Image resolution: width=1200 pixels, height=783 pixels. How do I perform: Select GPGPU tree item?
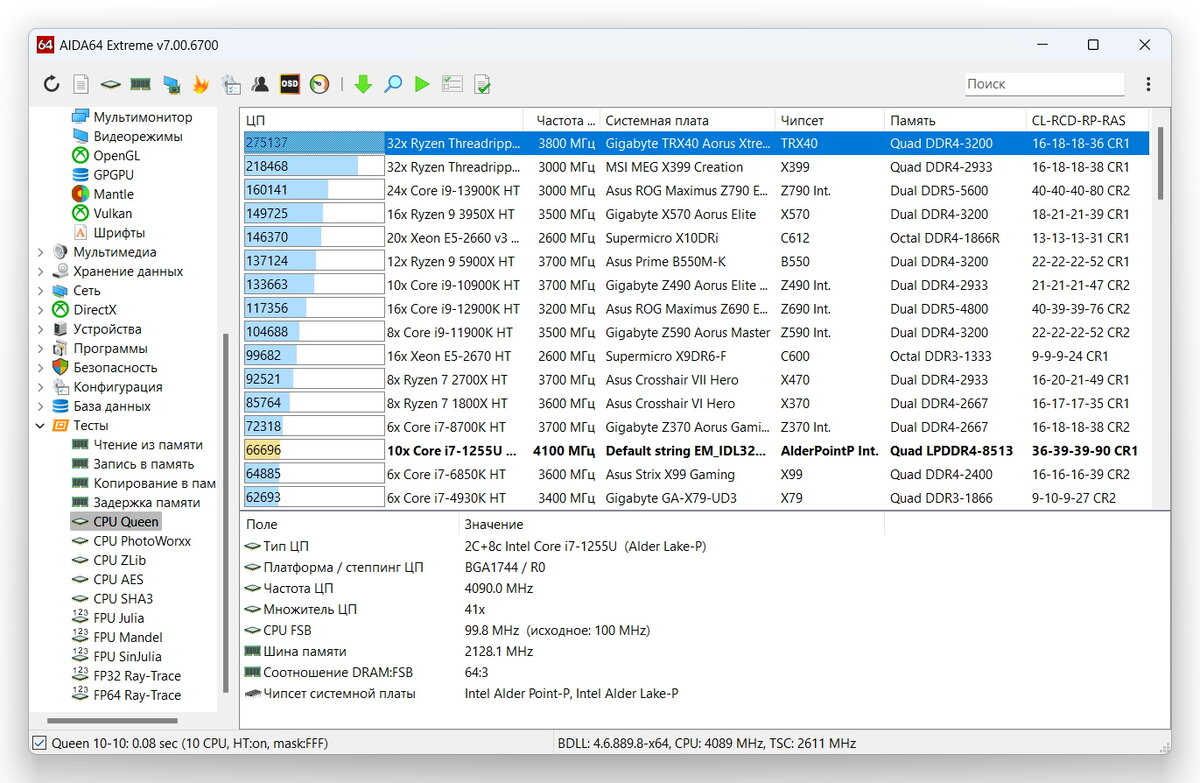point(114,175)
